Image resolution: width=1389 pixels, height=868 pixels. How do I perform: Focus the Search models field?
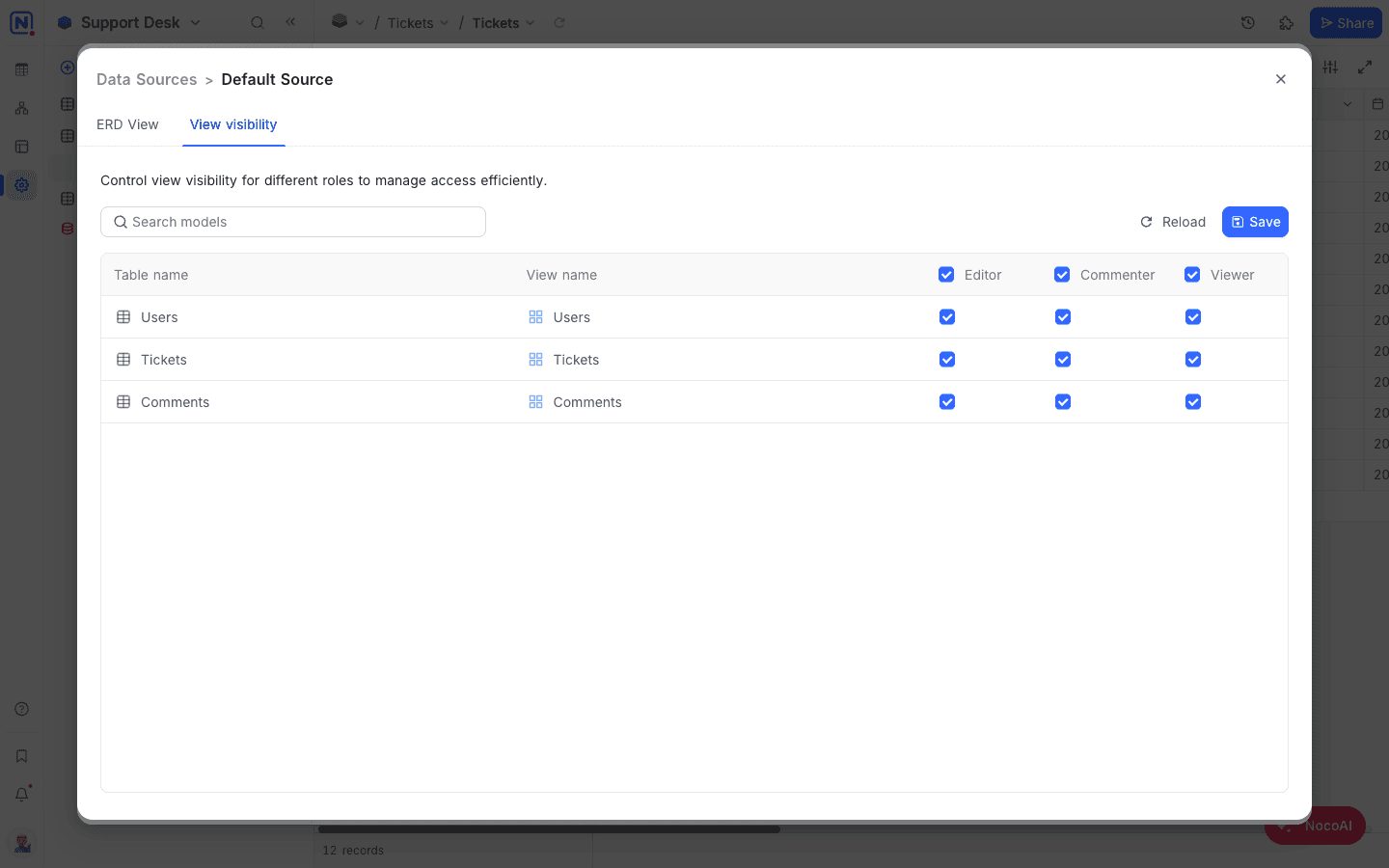(x=293, y=222)
